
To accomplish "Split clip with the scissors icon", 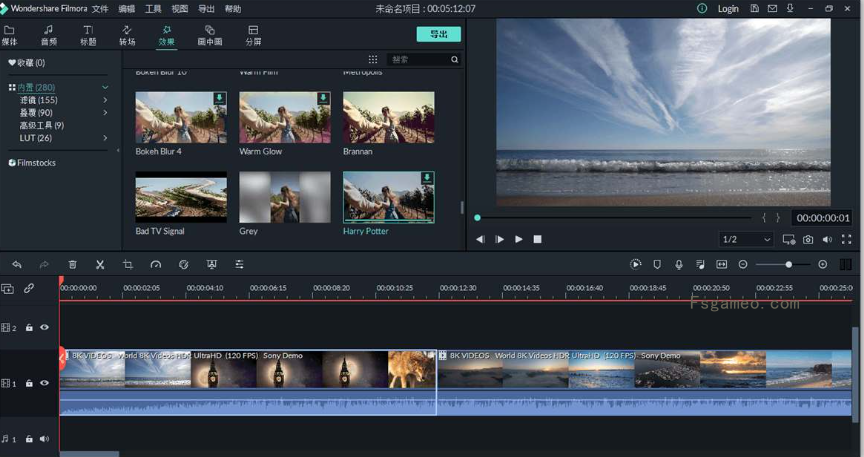I will [x=100, y=265].
